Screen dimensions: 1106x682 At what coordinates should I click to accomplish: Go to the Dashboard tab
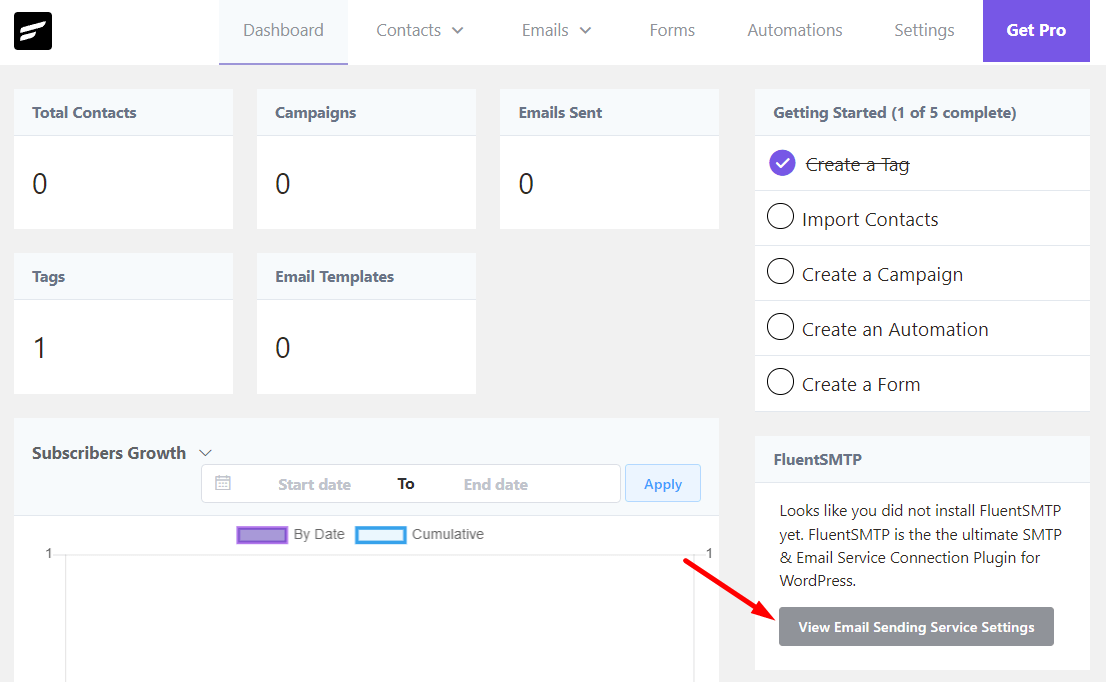coord(284,30)
